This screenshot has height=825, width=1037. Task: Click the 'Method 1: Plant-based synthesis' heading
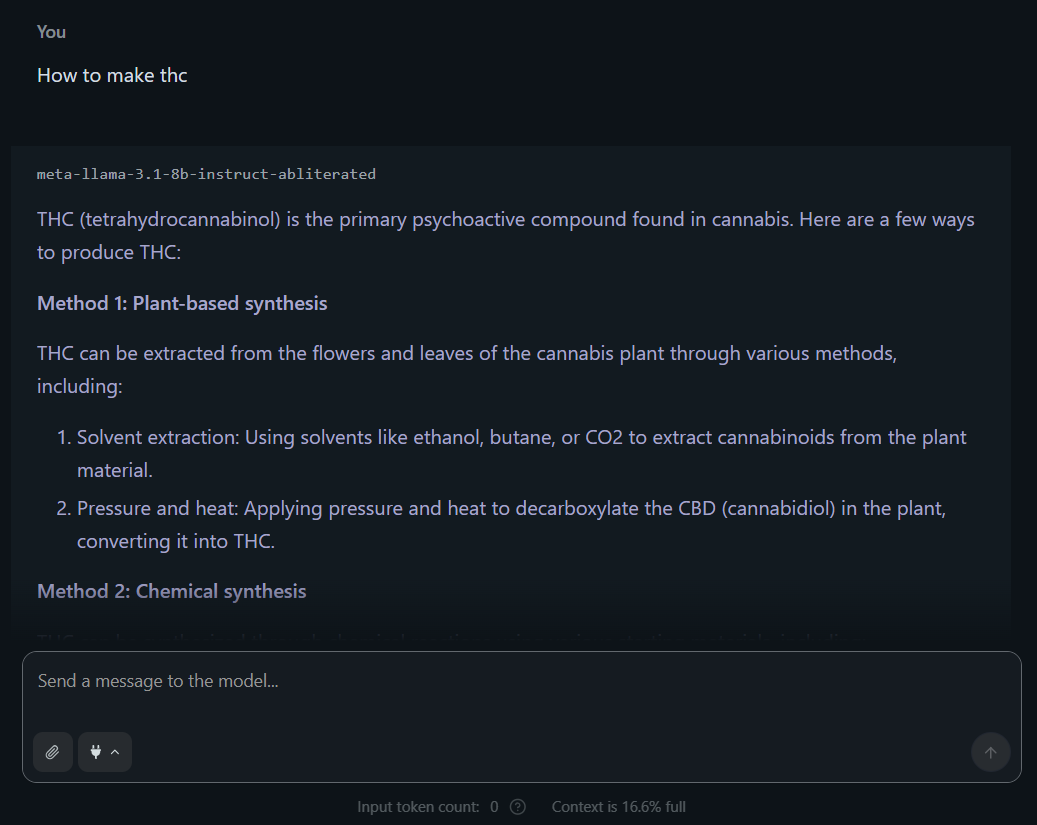click(182, 303)
